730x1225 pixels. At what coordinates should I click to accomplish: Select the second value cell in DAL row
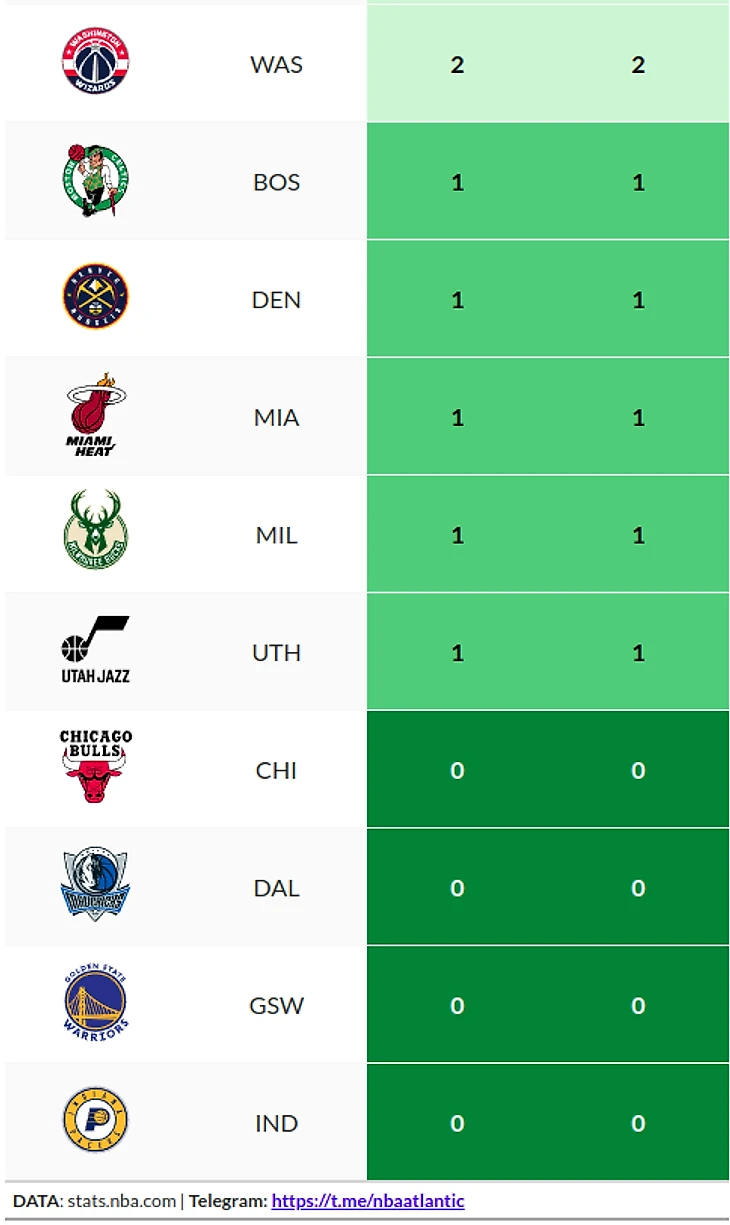[638, 888]
